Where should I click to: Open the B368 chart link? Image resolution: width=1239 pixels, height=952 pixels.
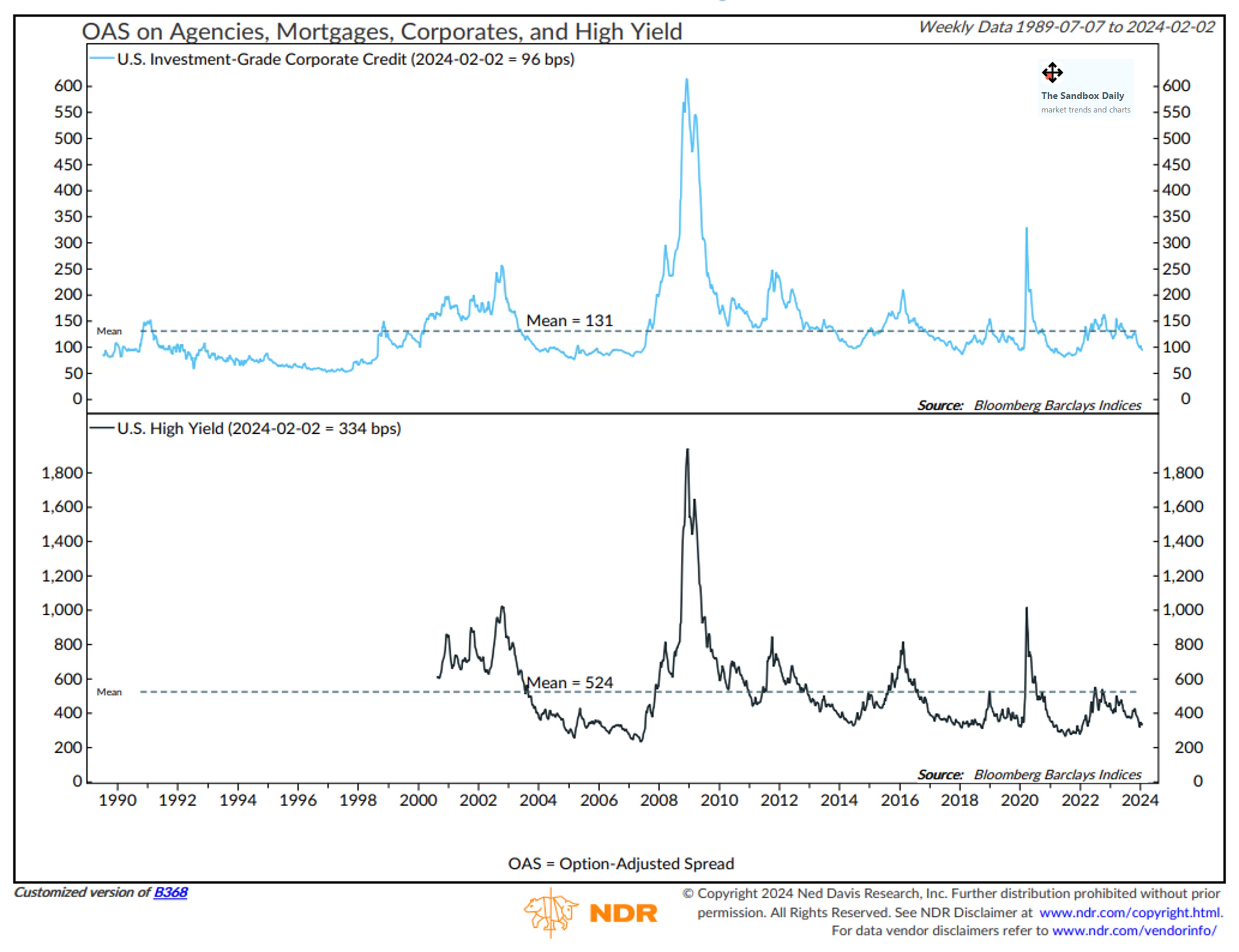(x=170, y=892)
